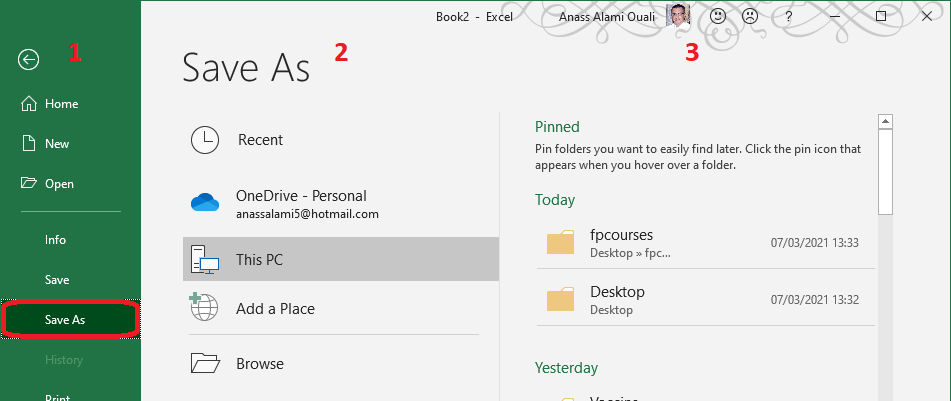
Task: Click the Open folder icon in sidebar
Action: 29,183
